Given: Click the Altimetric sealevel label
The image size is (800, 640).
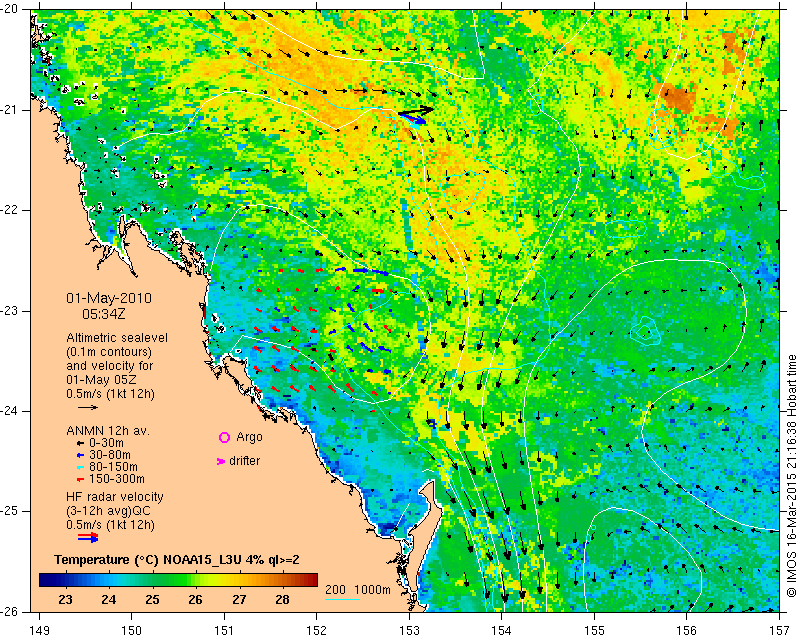Looking at the screenshot, I should pyautogui.click(x=117, y=338).
